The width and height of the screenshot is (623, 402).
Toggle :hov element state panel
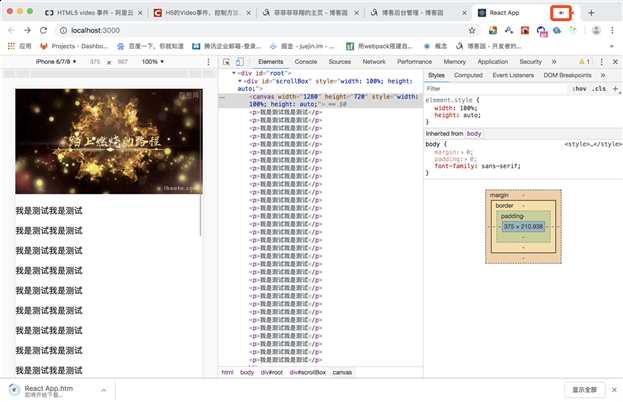coord(579,89)
